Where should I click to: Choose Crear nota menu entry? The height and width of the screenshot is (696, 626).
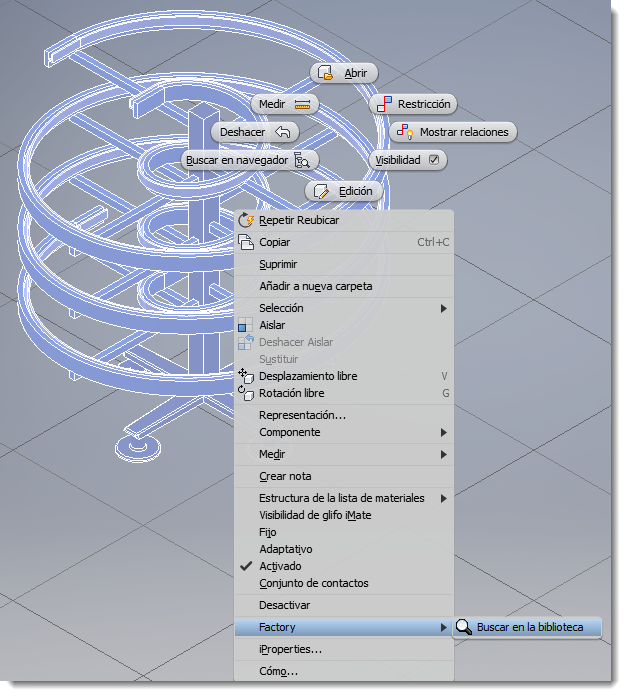344,476
